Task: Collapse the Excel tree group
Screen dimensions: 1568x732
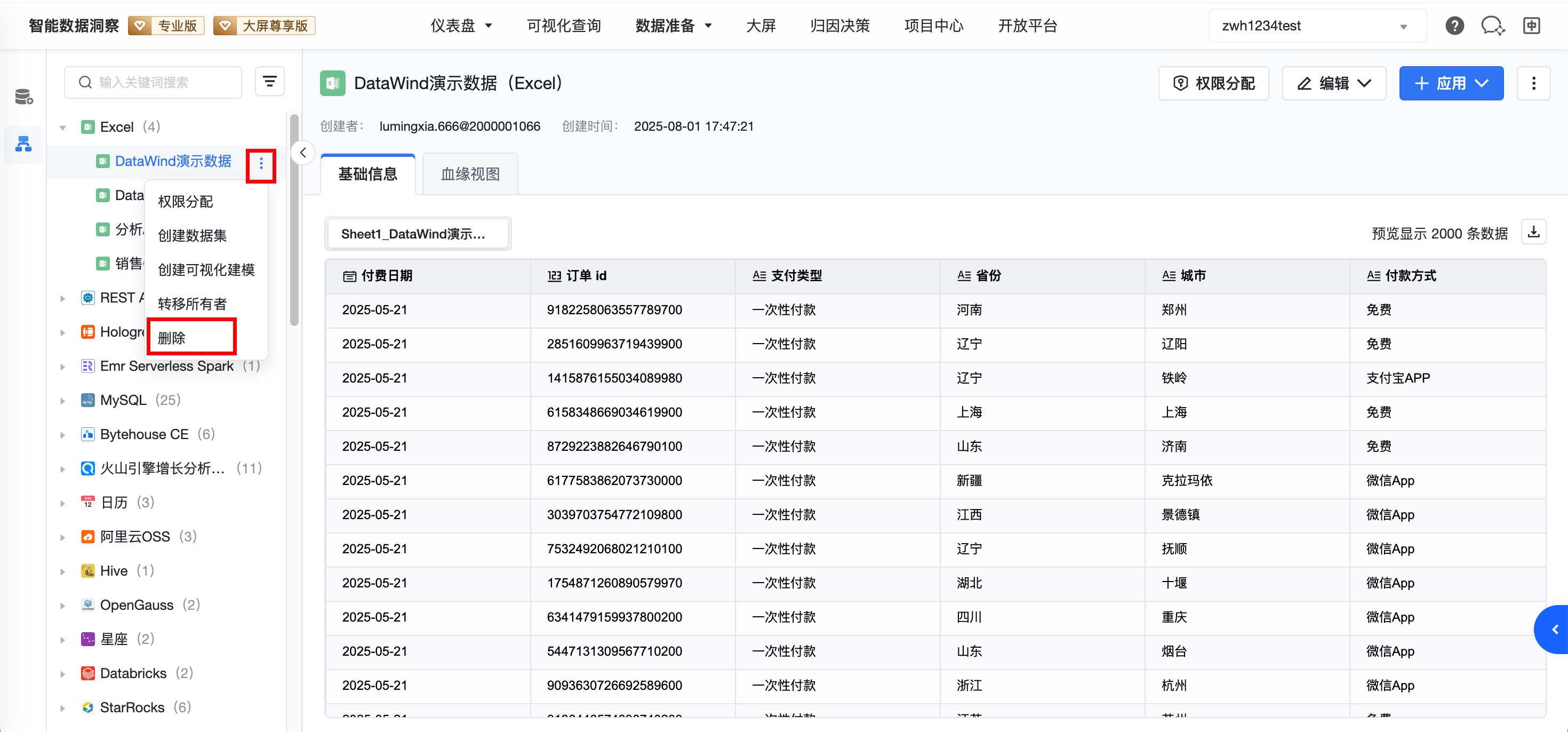Action: [63, 128]
